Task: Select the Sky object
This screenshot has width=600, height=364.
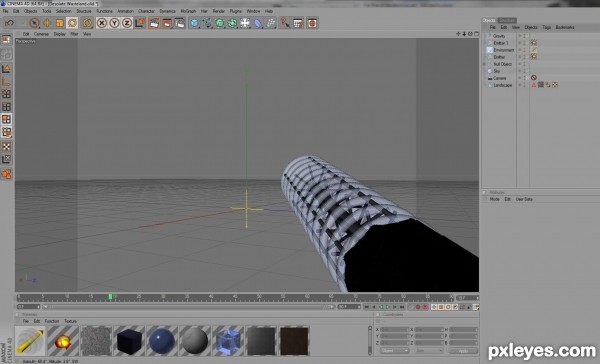Action: pyautogui.click(x=497, y=71)
